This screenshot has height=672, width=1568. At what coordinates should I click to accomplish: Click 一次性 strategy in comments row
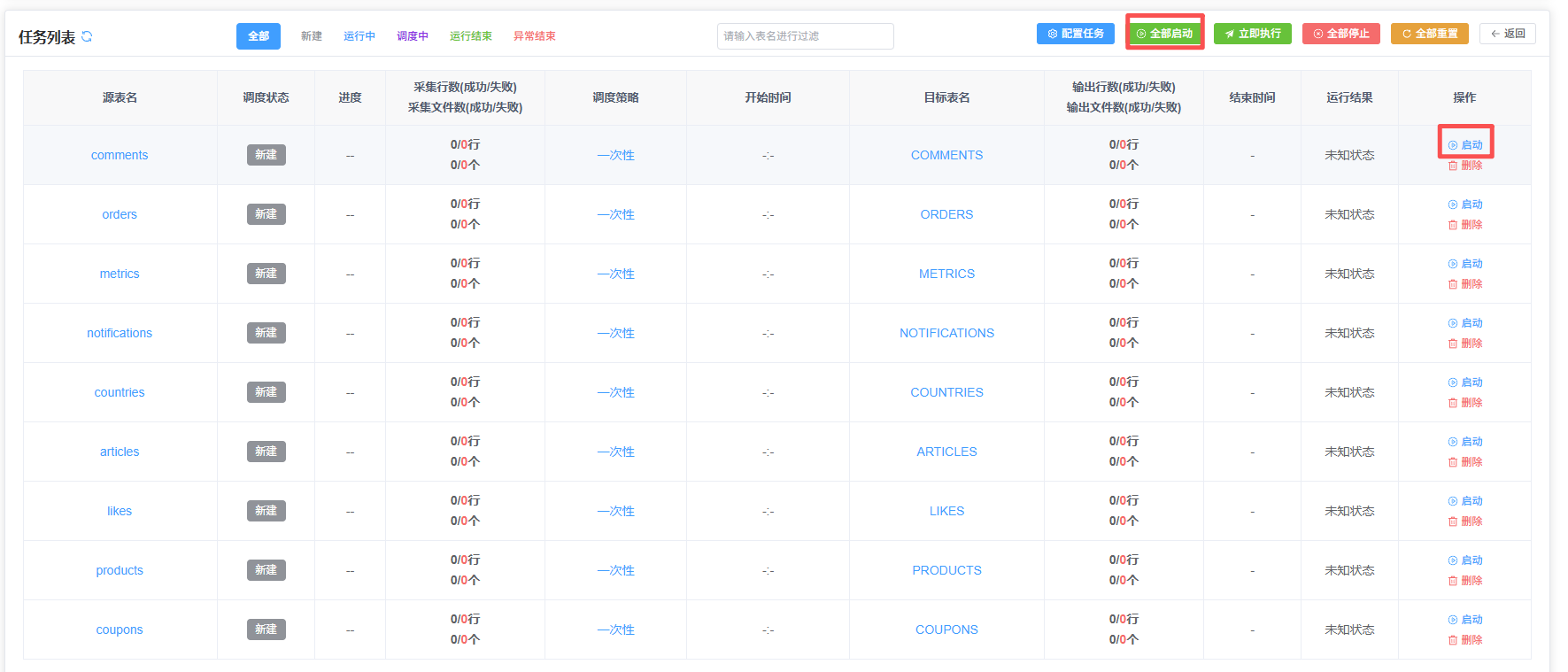(x=615, y=155)
